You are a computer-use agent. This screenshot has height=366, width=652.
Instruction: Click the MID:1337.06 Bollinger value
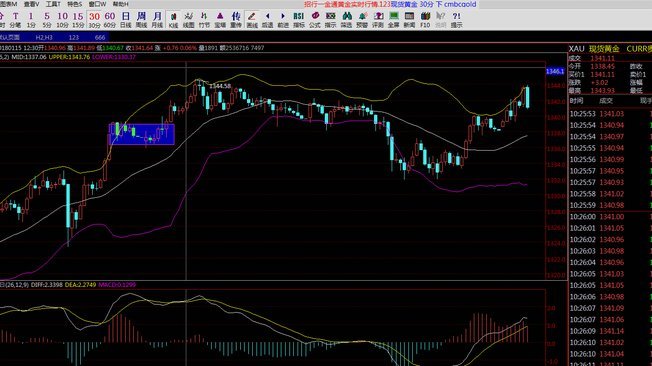click(29, 57)
